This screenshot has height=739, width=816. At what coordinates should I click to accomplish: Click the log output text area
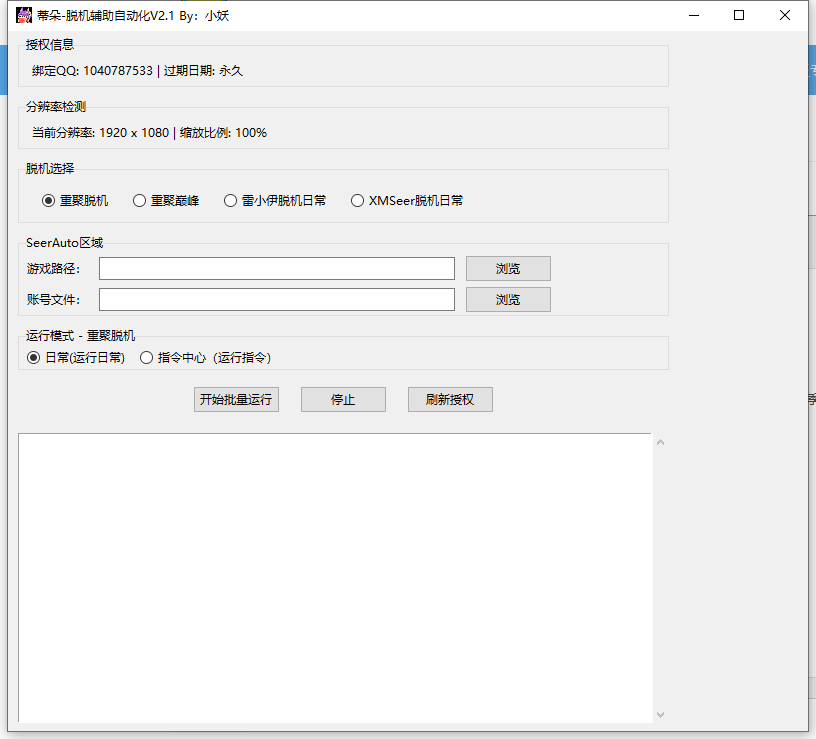[335, 578]
